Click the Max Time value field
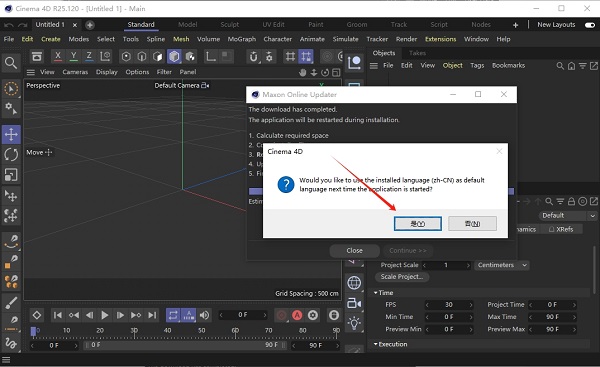Screen dimensions: 600x367 (552, 317)
